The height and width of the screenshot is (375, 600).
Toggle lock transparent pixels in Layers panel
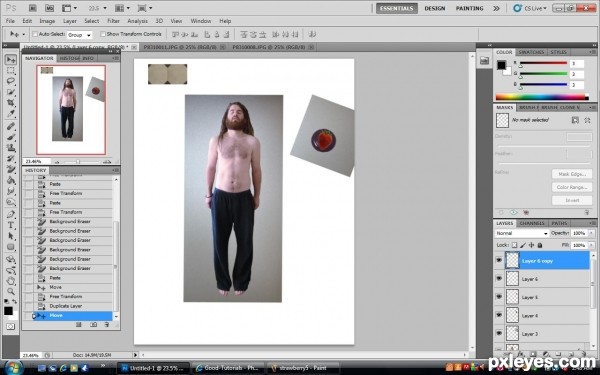[x=514, y=245]
